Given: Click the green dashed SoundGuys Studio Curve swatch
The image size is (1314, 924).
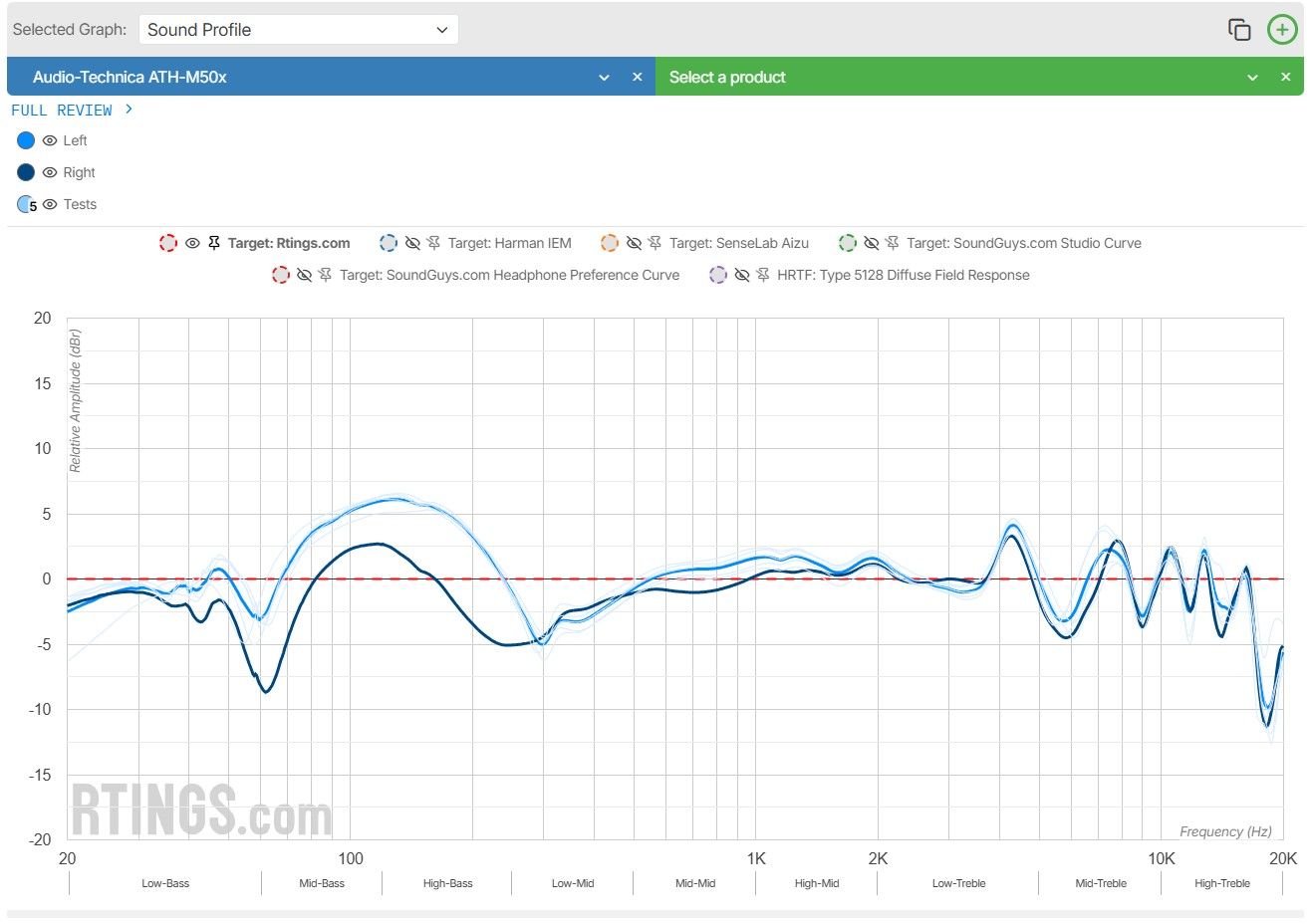Looking at the screenshot, I should [x=847, y=243].
